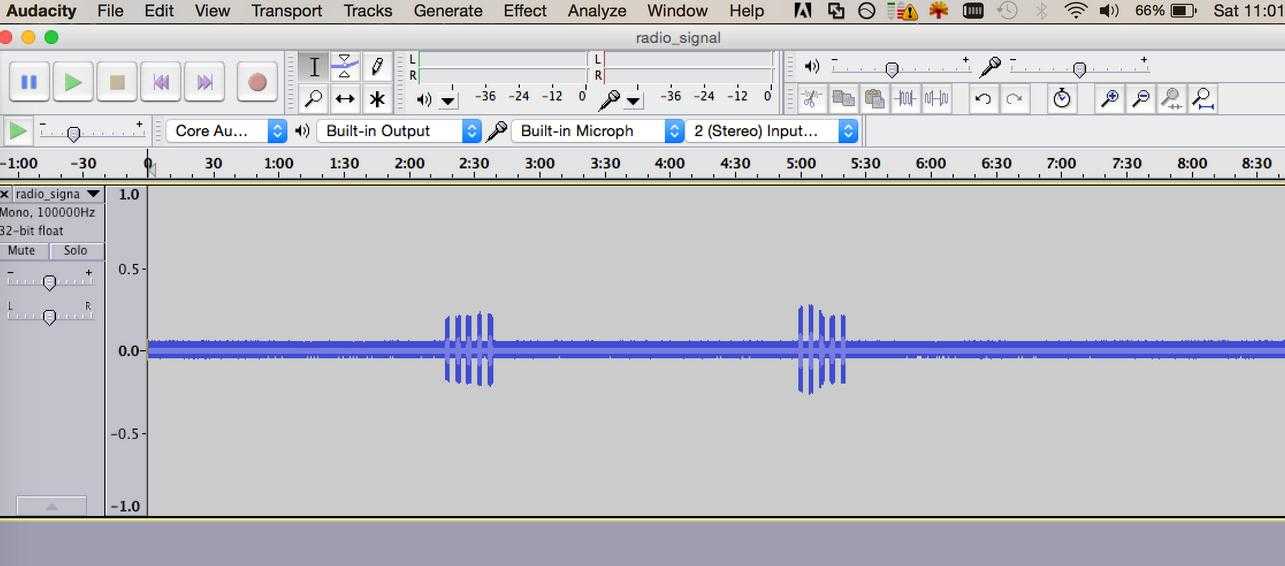1285x566 pixels.
Task: Zoom in with the plus magnifier
Action: 1109,98
